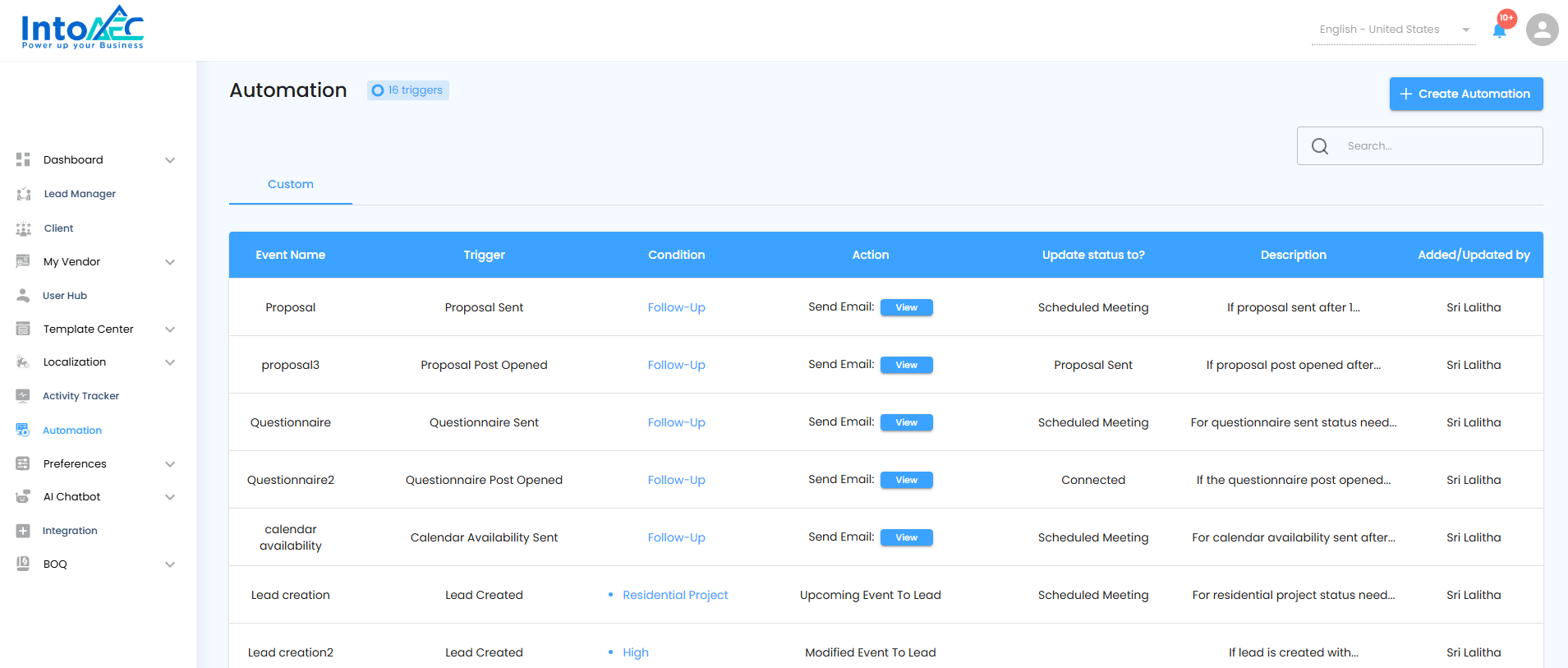Open Activity Tracker from the sidebar

(80, 396)
